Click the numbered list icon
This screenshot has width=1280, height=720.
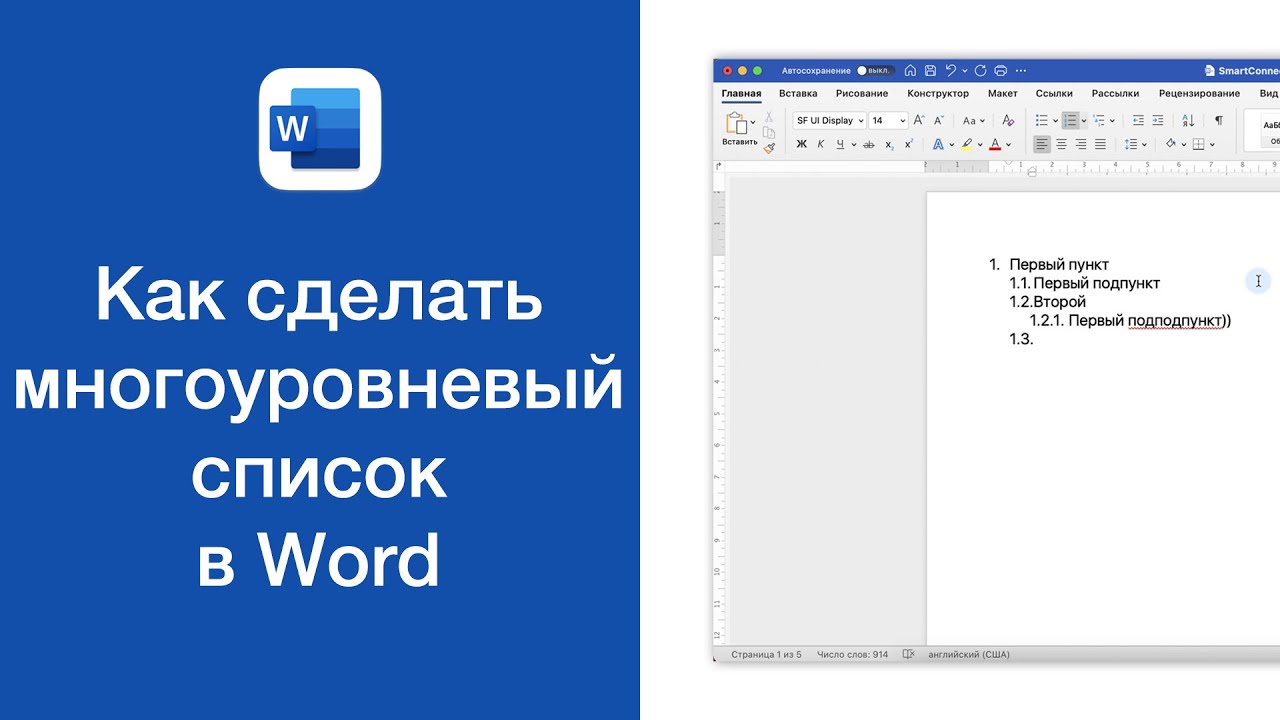(x=1071, y=120)
